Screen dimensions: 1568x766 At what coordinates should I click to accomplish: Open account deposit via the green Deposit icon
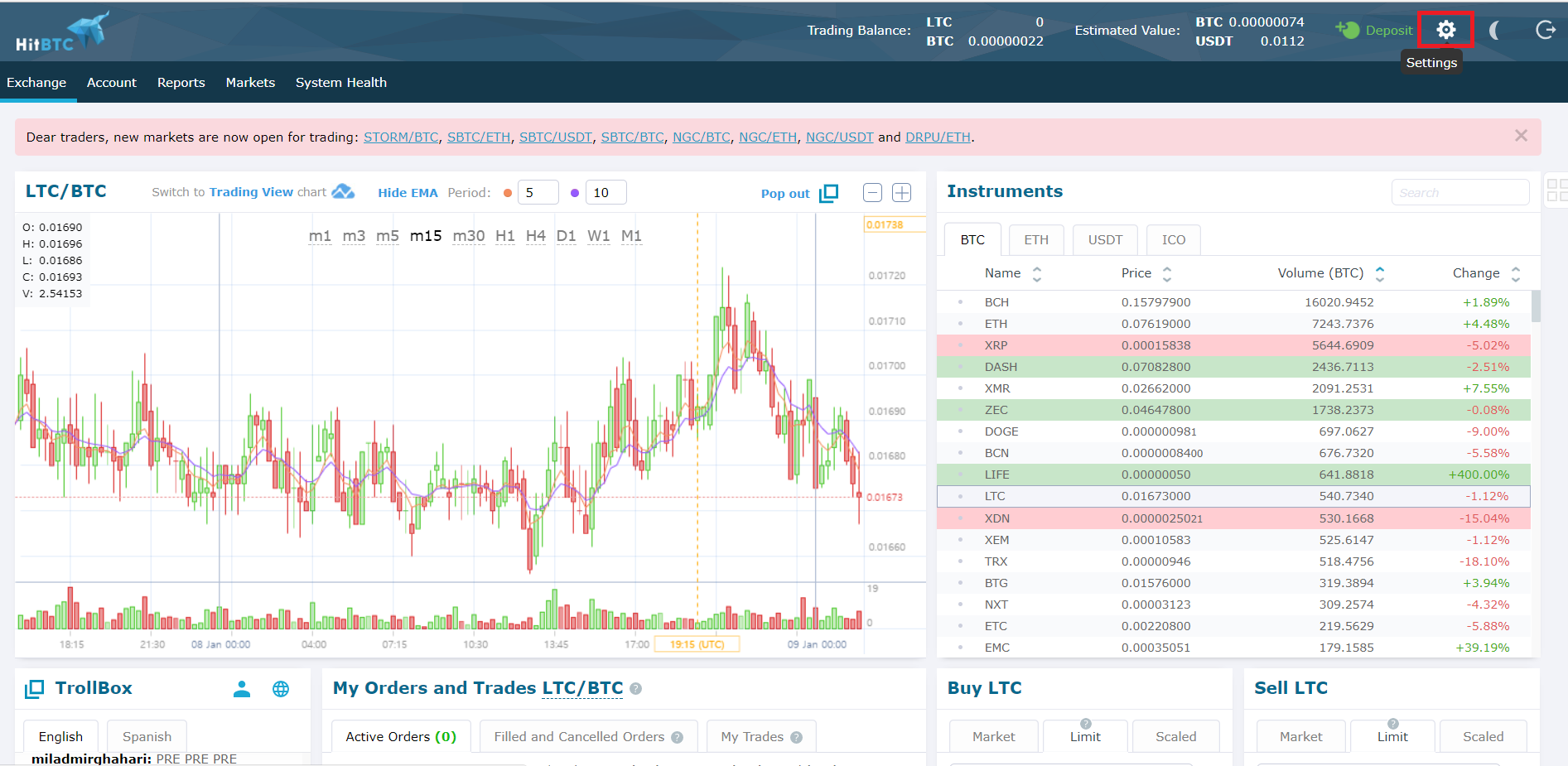[1347, 30]
